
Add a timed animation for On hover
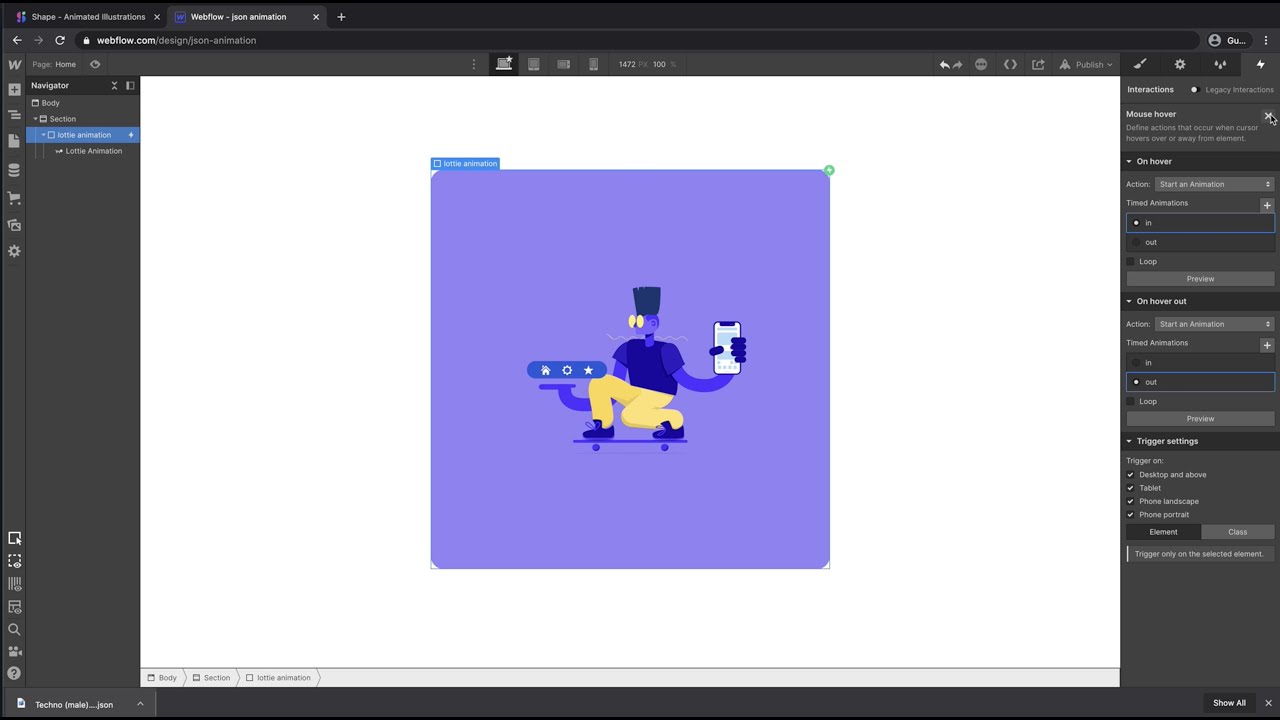(1267, 205)
